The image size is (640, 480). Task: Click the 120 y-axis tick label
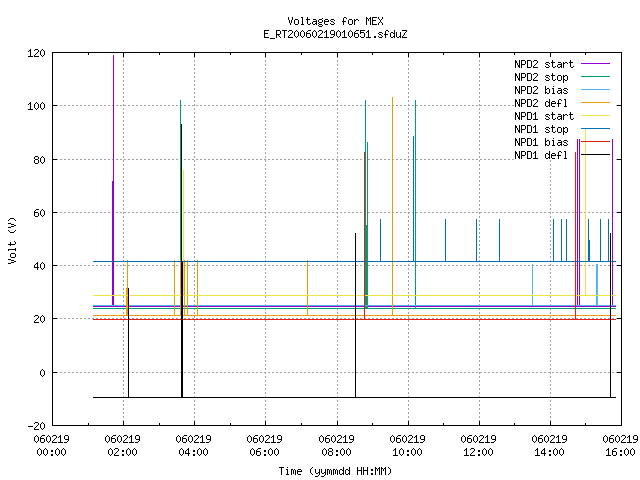pos(36,53)
